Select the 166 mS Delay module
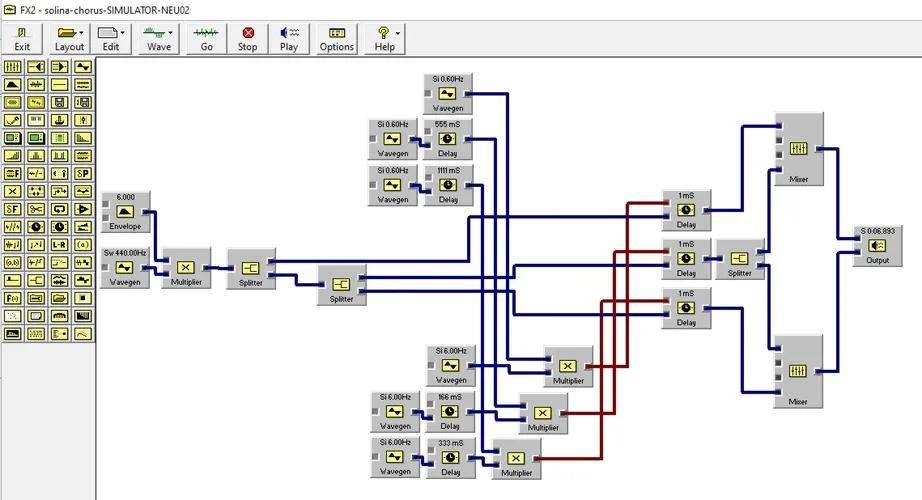 [x=450, y=412]
